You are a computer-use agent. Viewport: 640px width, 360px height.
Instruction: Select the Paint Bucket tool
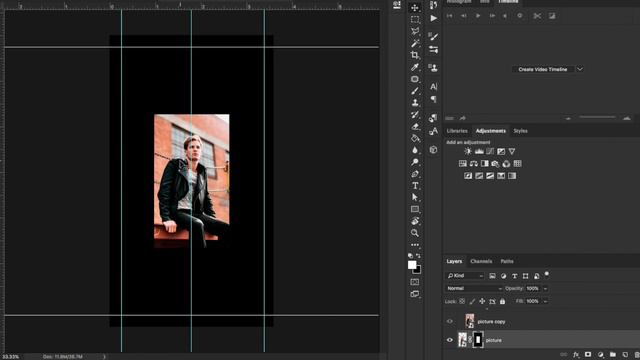click(415, 138)
